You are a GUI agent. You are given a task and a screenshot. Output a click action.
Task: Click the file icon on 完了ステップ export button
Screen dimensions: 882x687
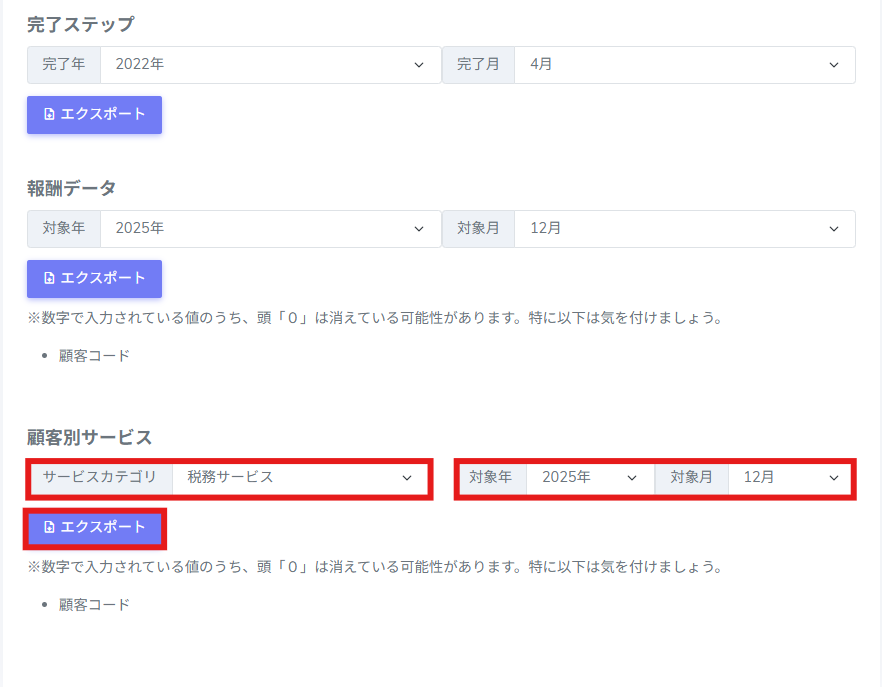tap(49, 114)
